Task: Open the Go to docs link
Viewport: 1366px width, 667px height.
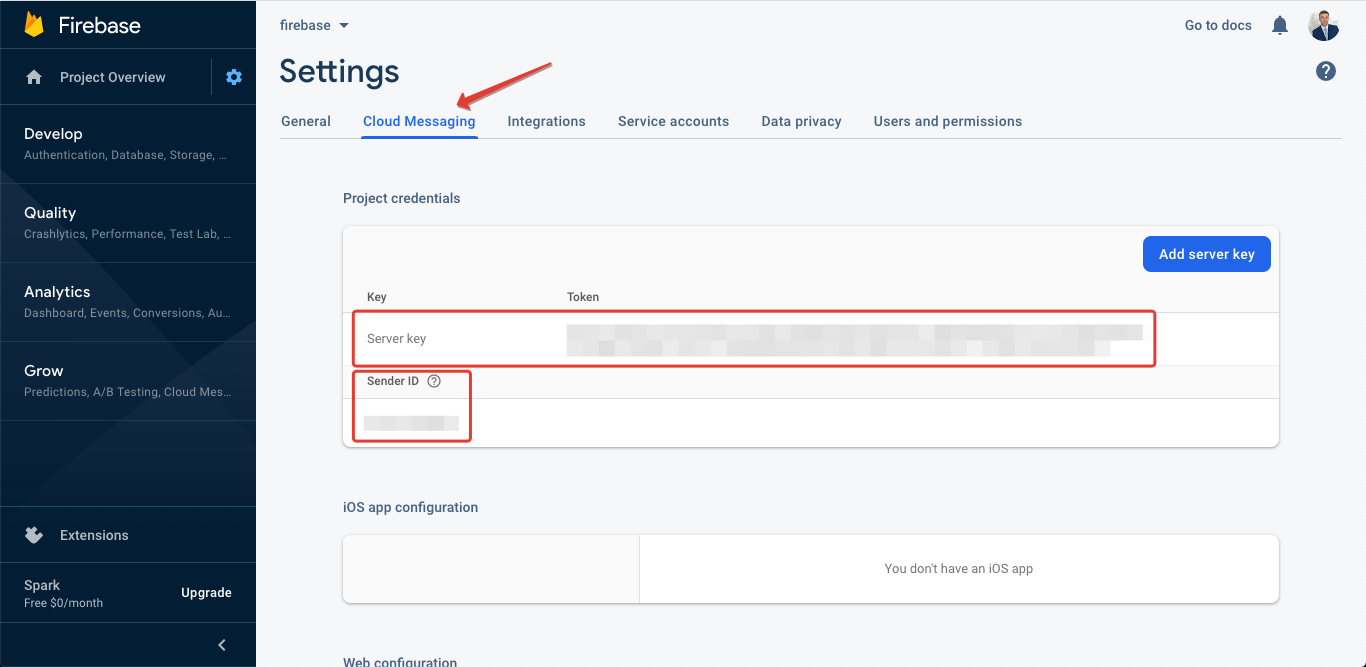Action: click(1218, 25)
